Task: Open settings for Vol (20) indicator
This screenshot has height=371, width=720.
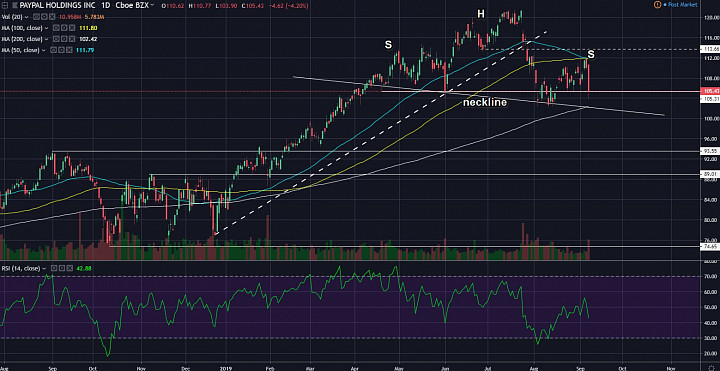Action: 44,17
